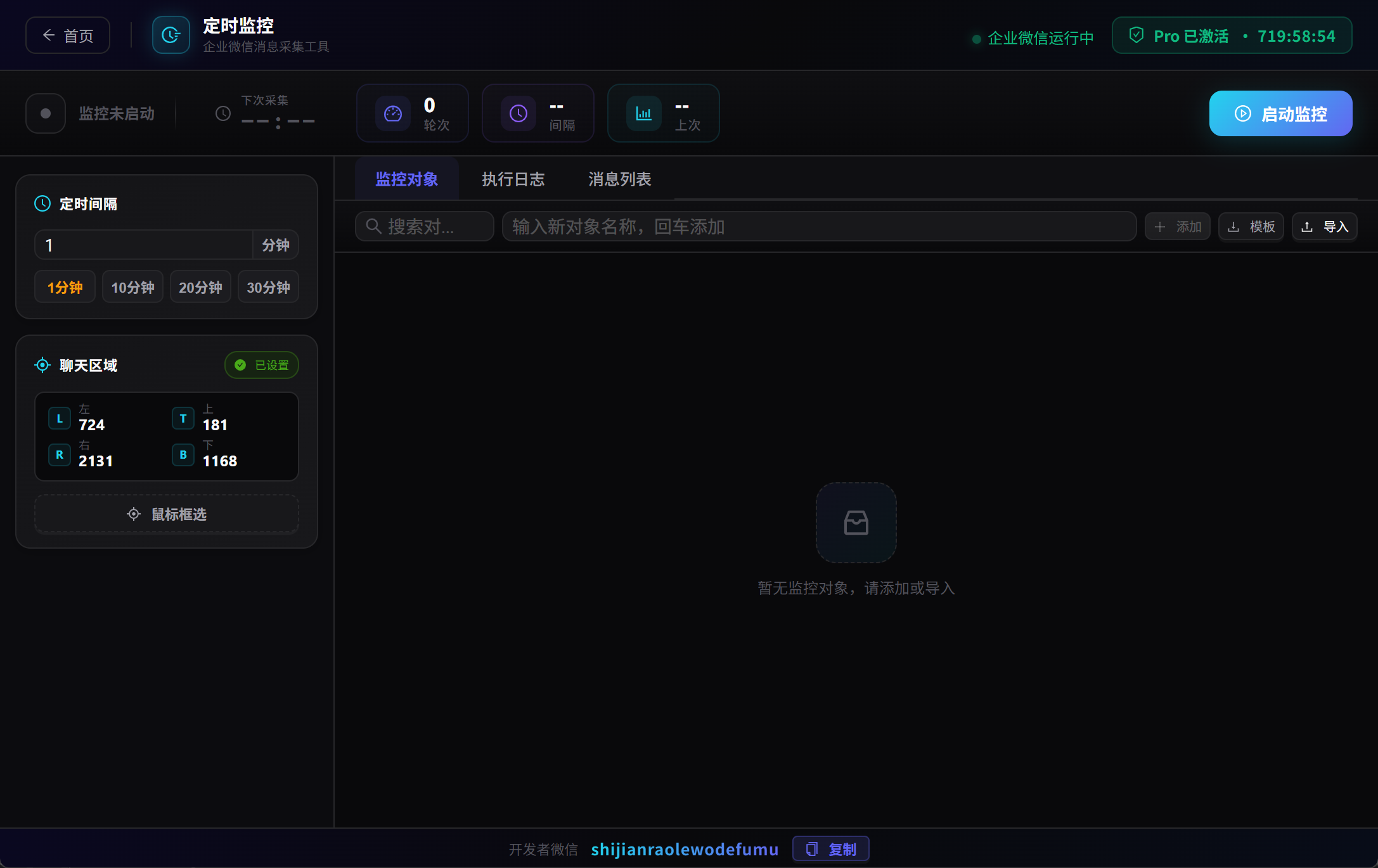Viewport: 1378px width, 868px height.
Task: Focus the 搜索对象 search field
Action: [425, 226]
